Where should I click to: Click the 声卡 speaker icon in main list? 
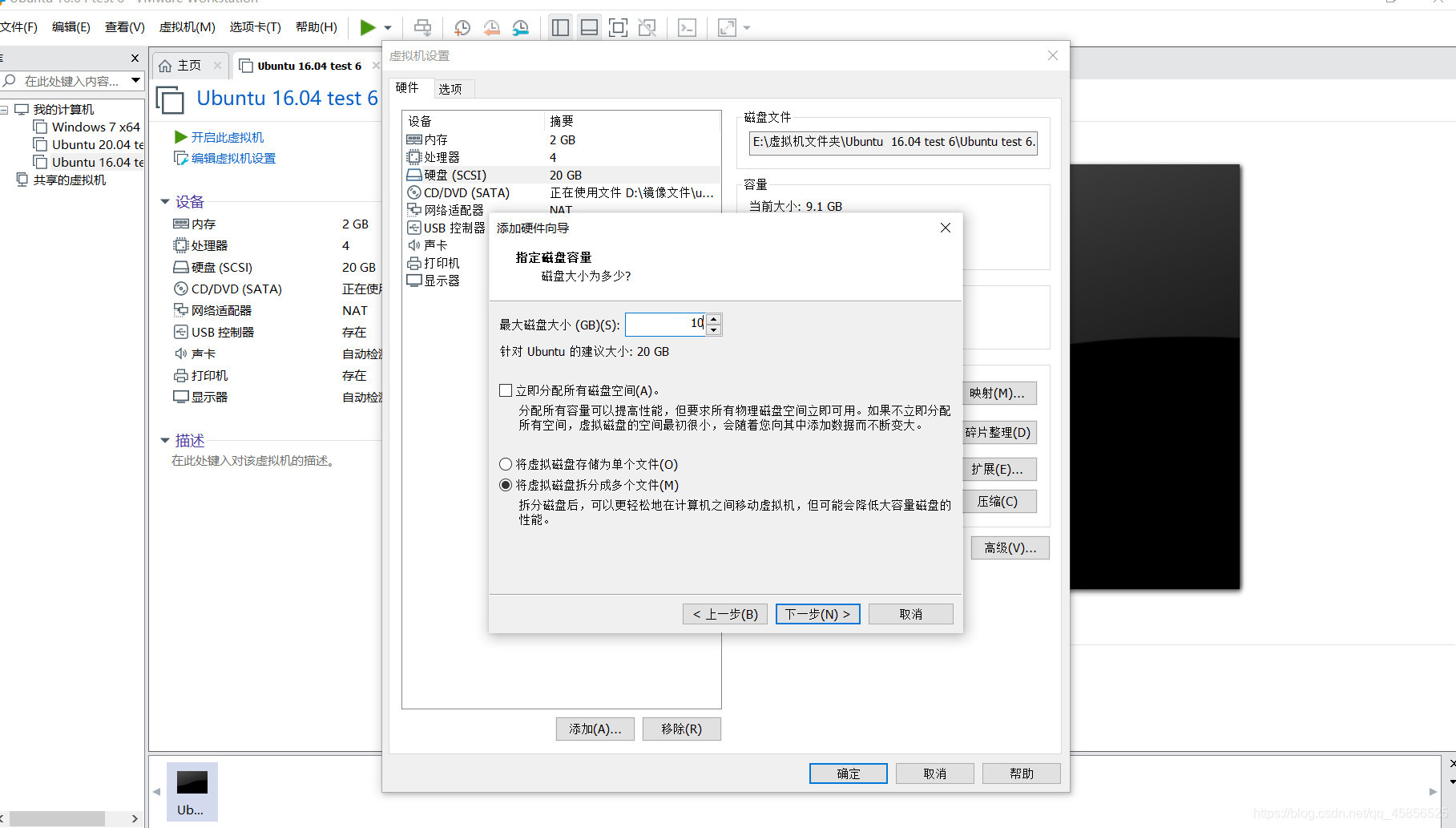[x=181, y=353]
